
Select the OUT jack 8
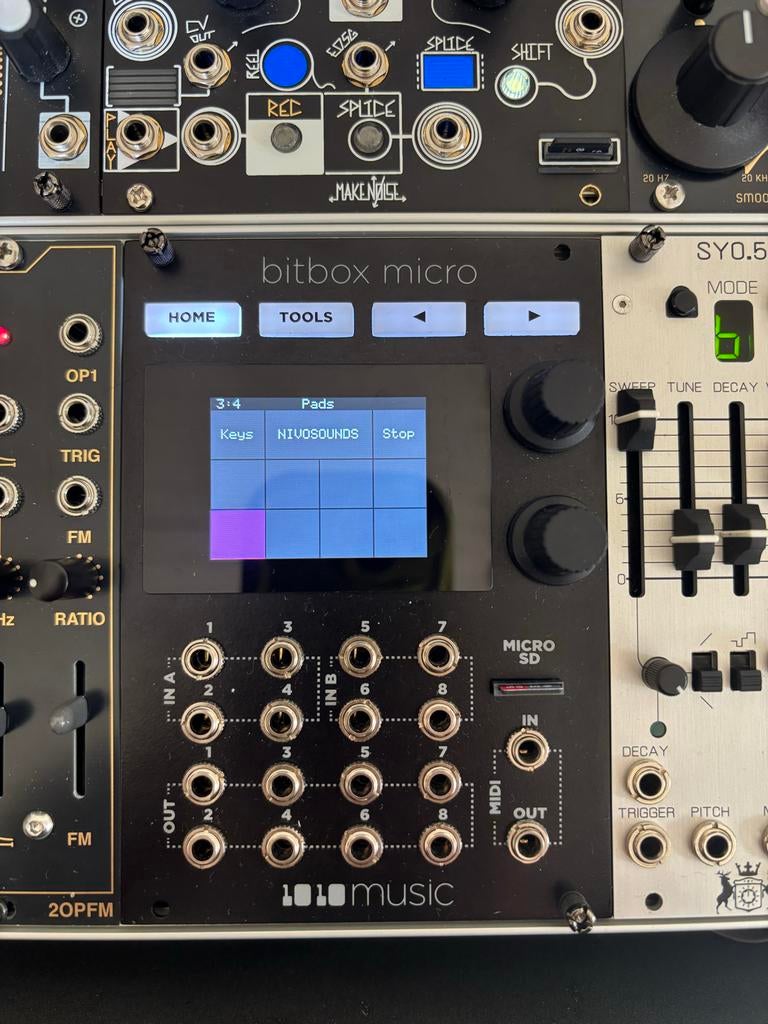[x=440, y=844]
